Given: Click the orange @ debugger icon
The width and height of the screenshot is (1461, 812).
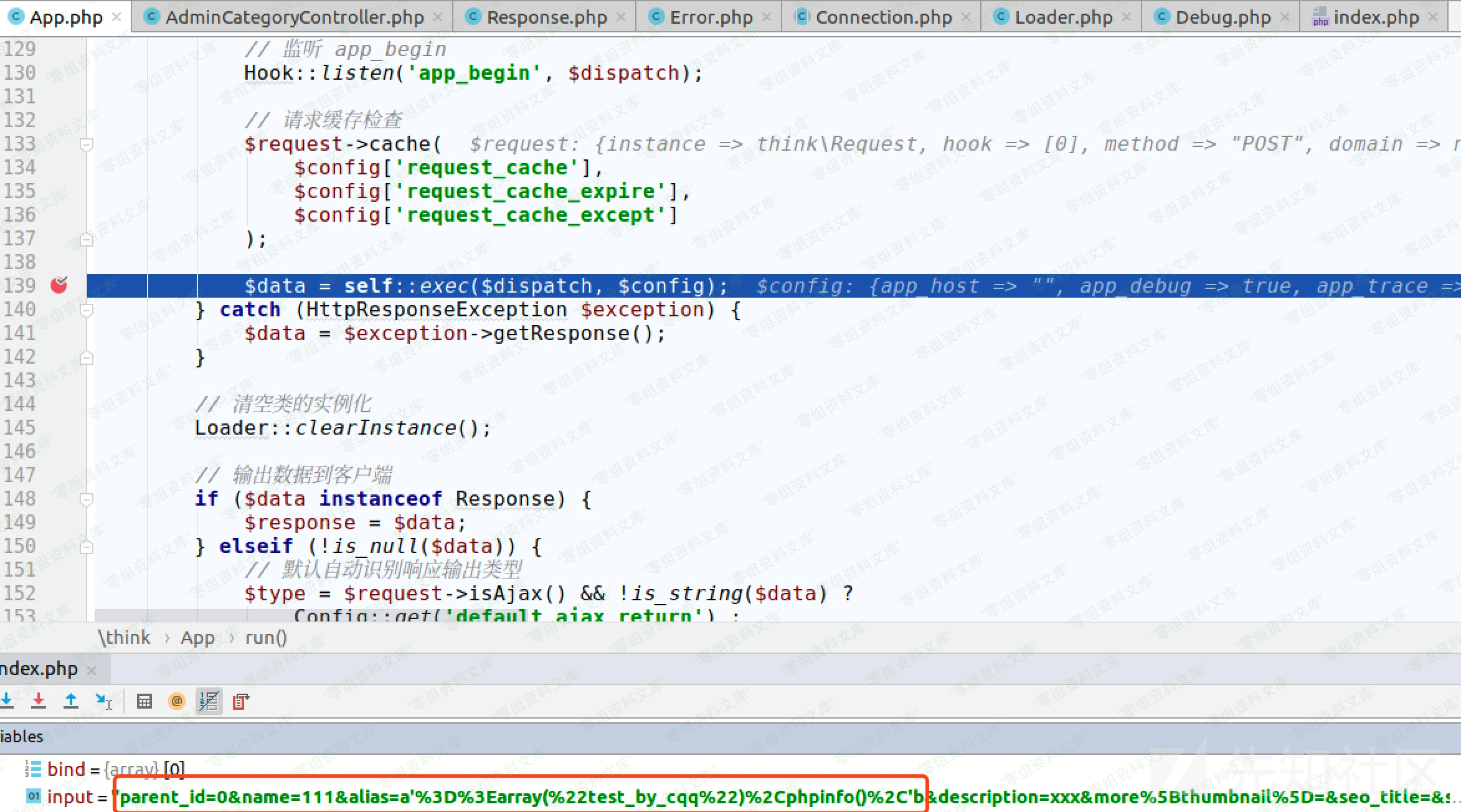Looking at the screenshot, I should click(177, 702).
